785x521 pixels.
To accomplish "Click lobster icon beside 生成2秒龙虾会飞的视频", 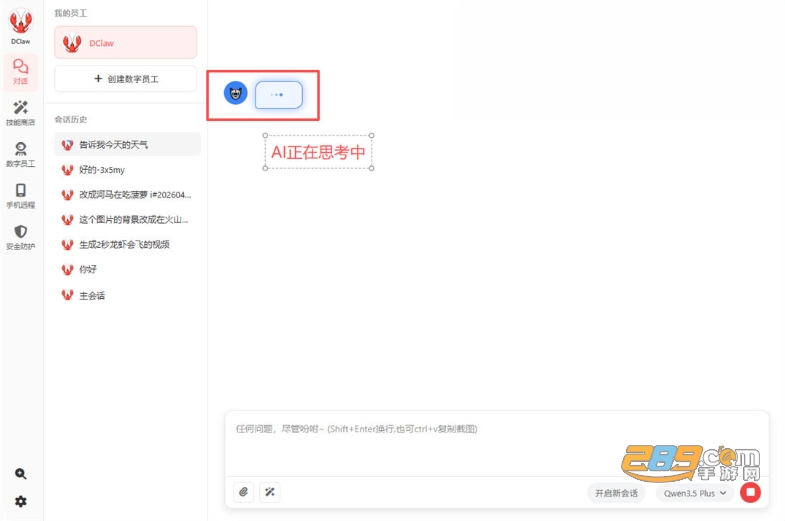I will [x=68, y=244].
